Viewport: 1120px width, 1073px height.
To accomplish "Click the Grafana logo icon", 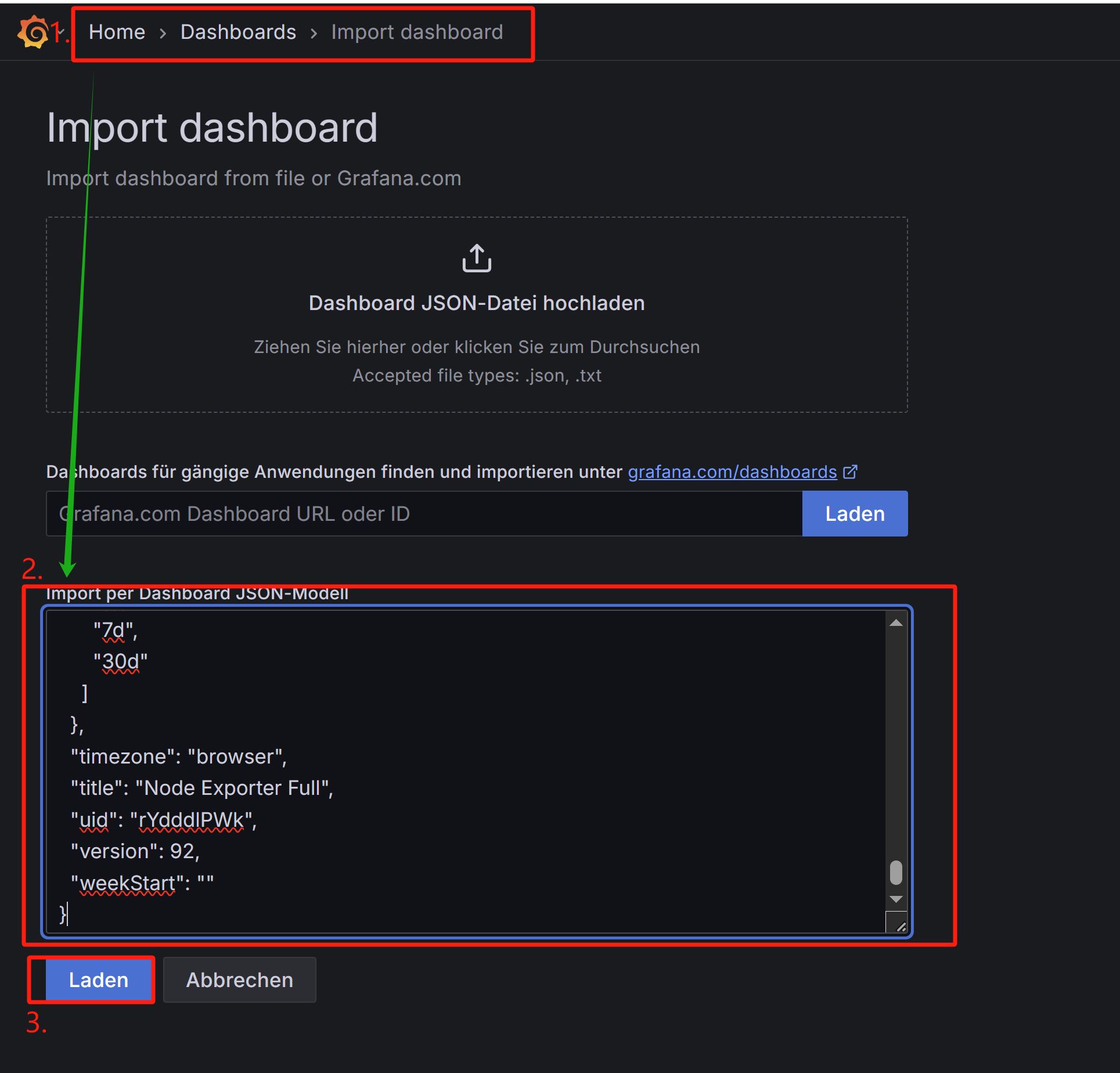I will 33,32.
